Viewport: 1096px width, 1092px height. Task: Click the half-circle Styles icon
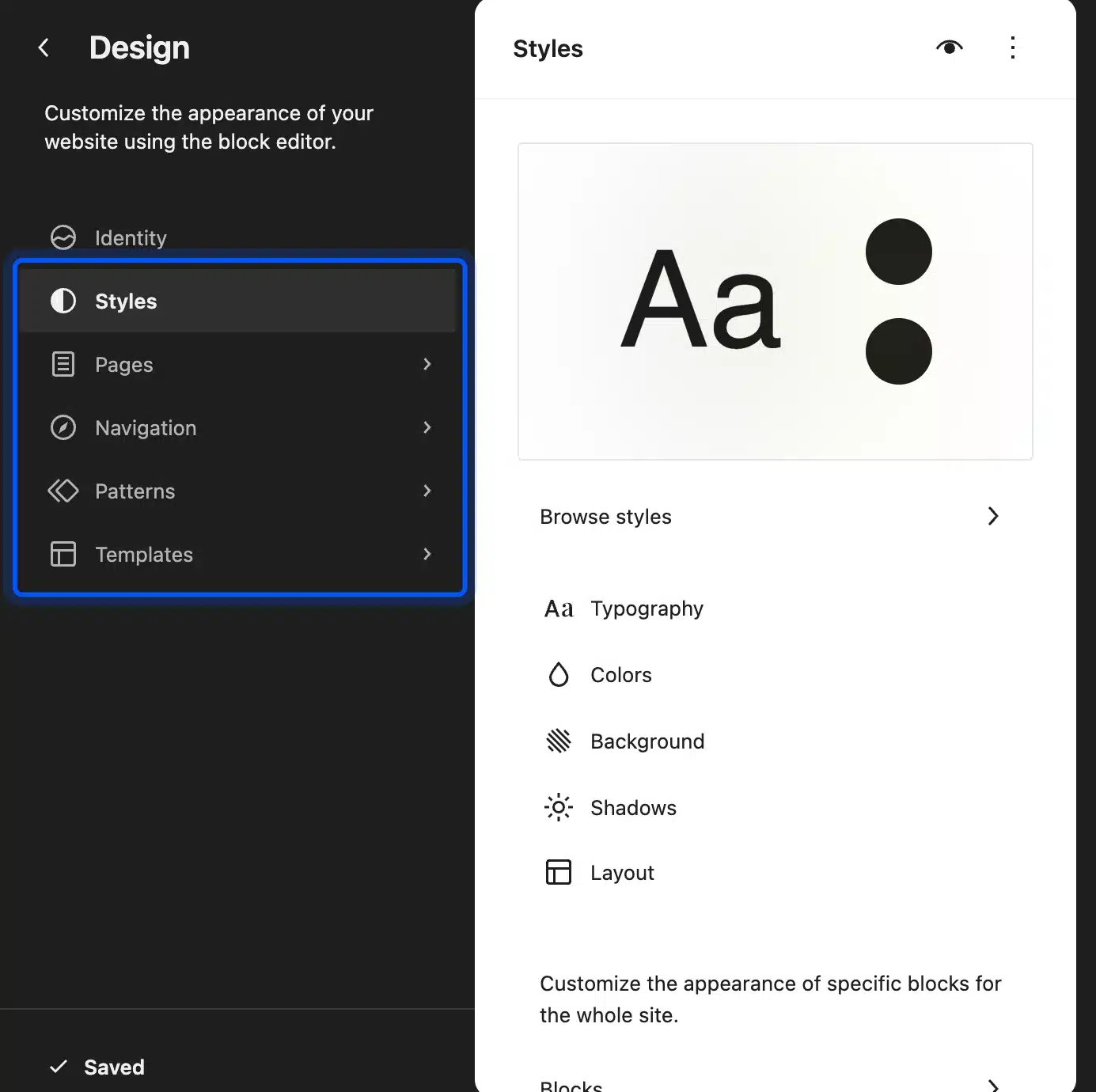coord(63,301)
